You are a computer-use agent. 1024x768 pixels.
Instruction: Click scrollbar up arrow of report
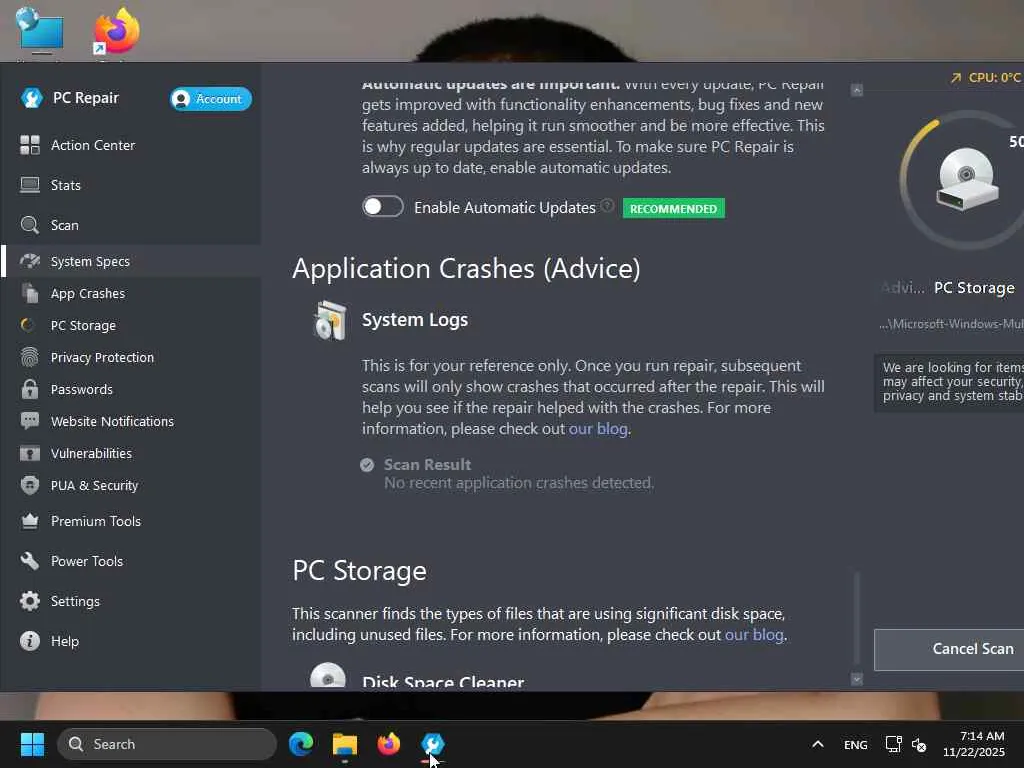coord(857,90)
